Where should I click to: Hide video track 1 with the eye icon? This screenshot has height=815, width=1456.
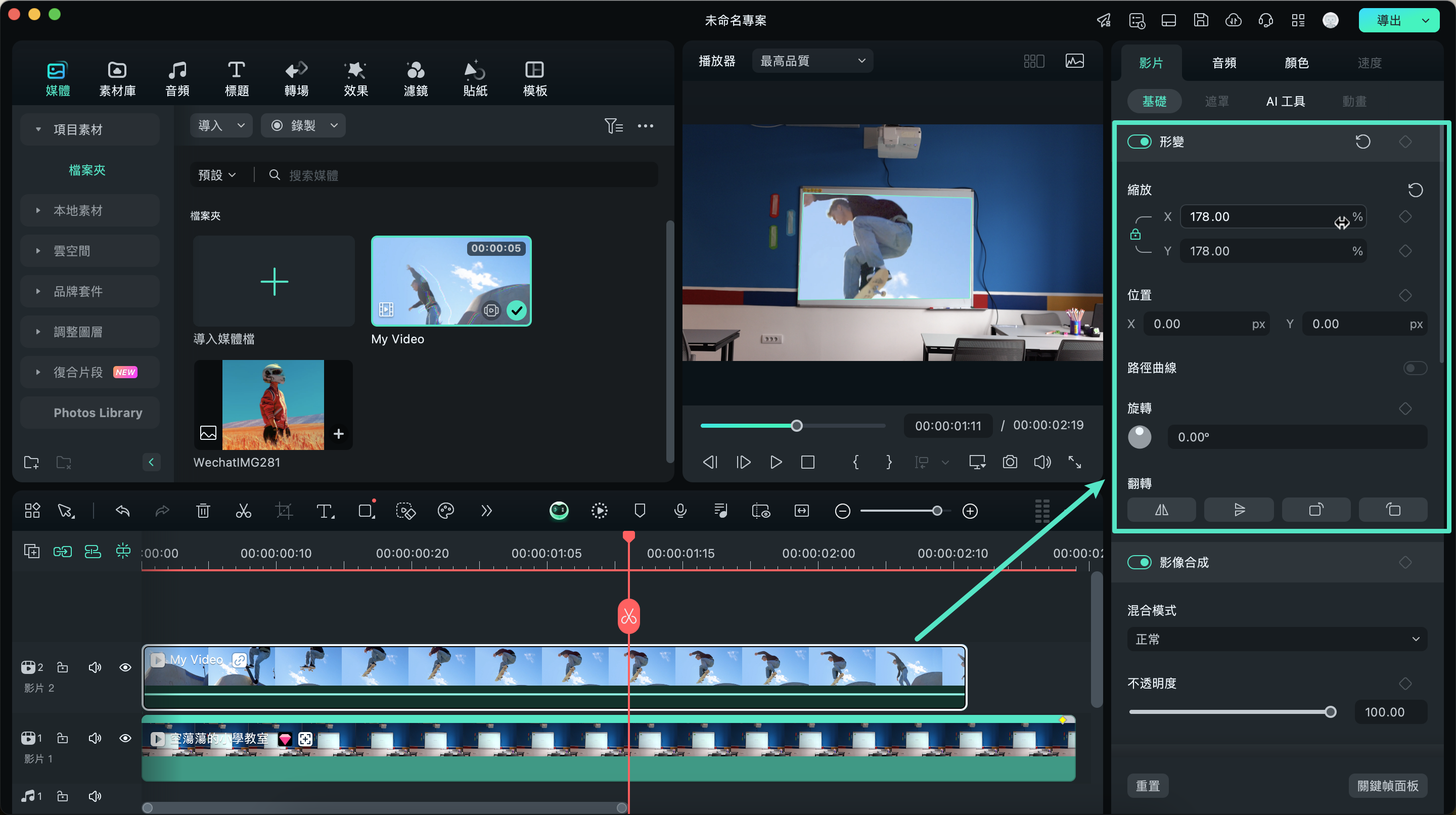click(x=125, y=738)
